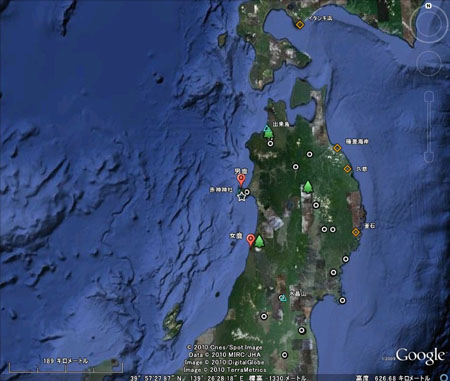Select the white star placemark near 赤神神社
This screenshot has width=450, height=381.
pos(241,197)
